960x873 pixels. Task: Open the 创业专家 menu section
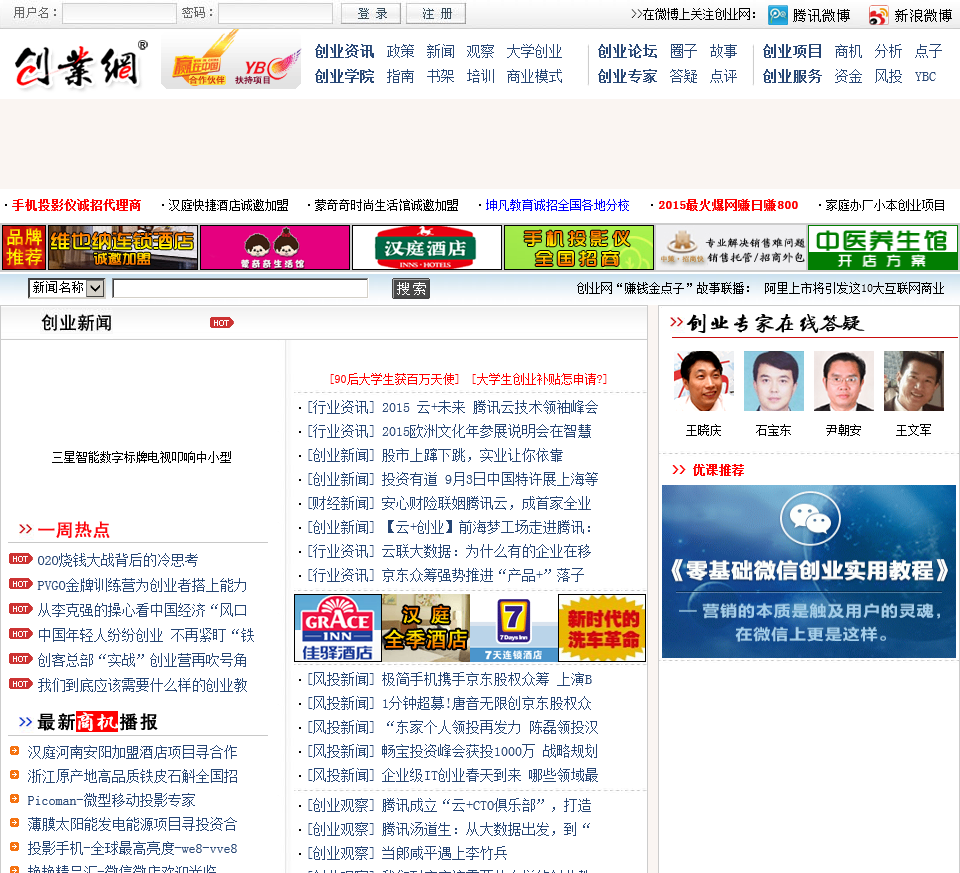(627, 77)
